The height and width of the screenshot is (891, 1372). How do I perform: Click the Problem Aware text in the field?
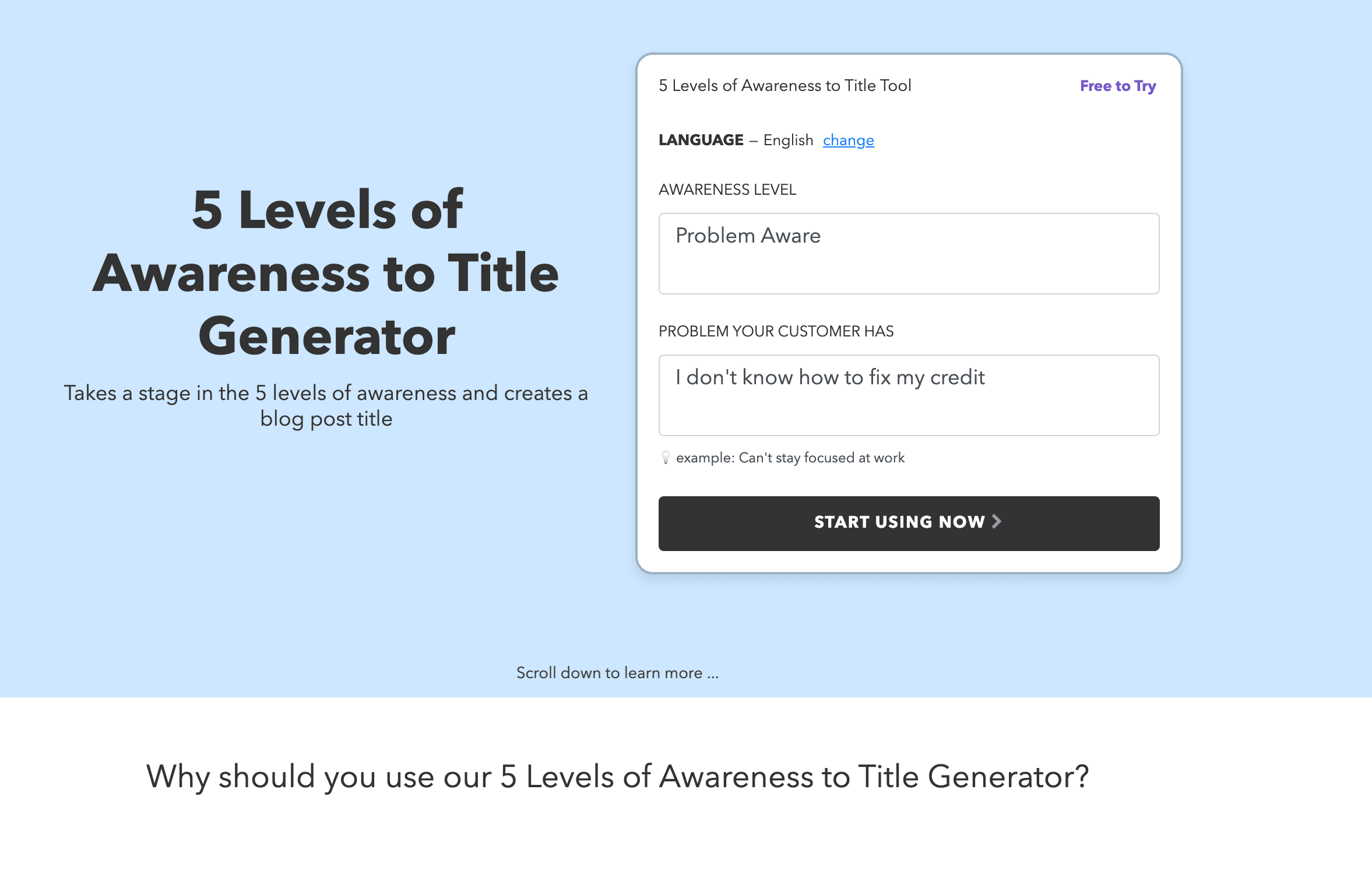click(x=748, y=236)
